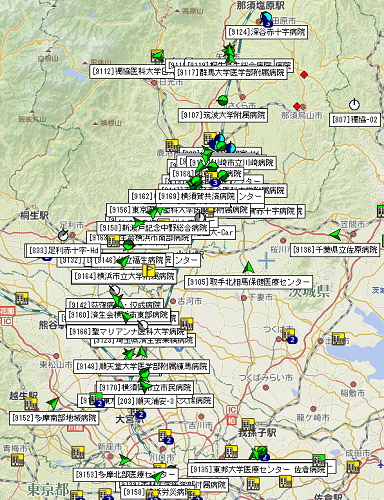Click the power symbol marker above 獨協-02
Viewport: 384px width, 500px height.
click(x=354, y=105)
